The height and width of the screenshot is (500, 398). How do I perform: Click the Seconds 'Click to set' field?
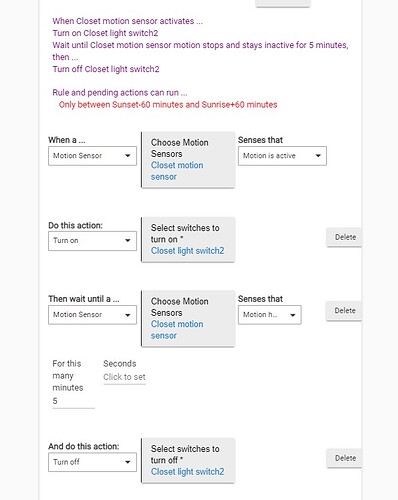124,377
